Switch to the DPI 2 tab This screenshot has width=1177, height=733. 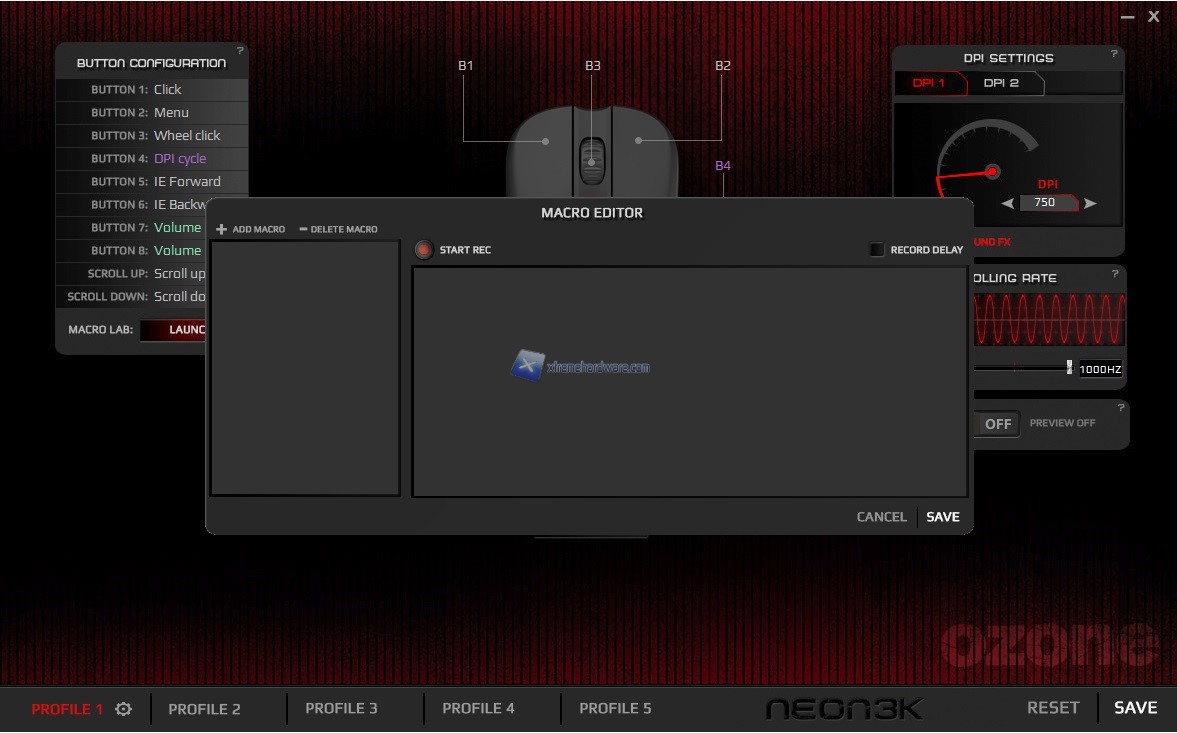(1001, 83)
